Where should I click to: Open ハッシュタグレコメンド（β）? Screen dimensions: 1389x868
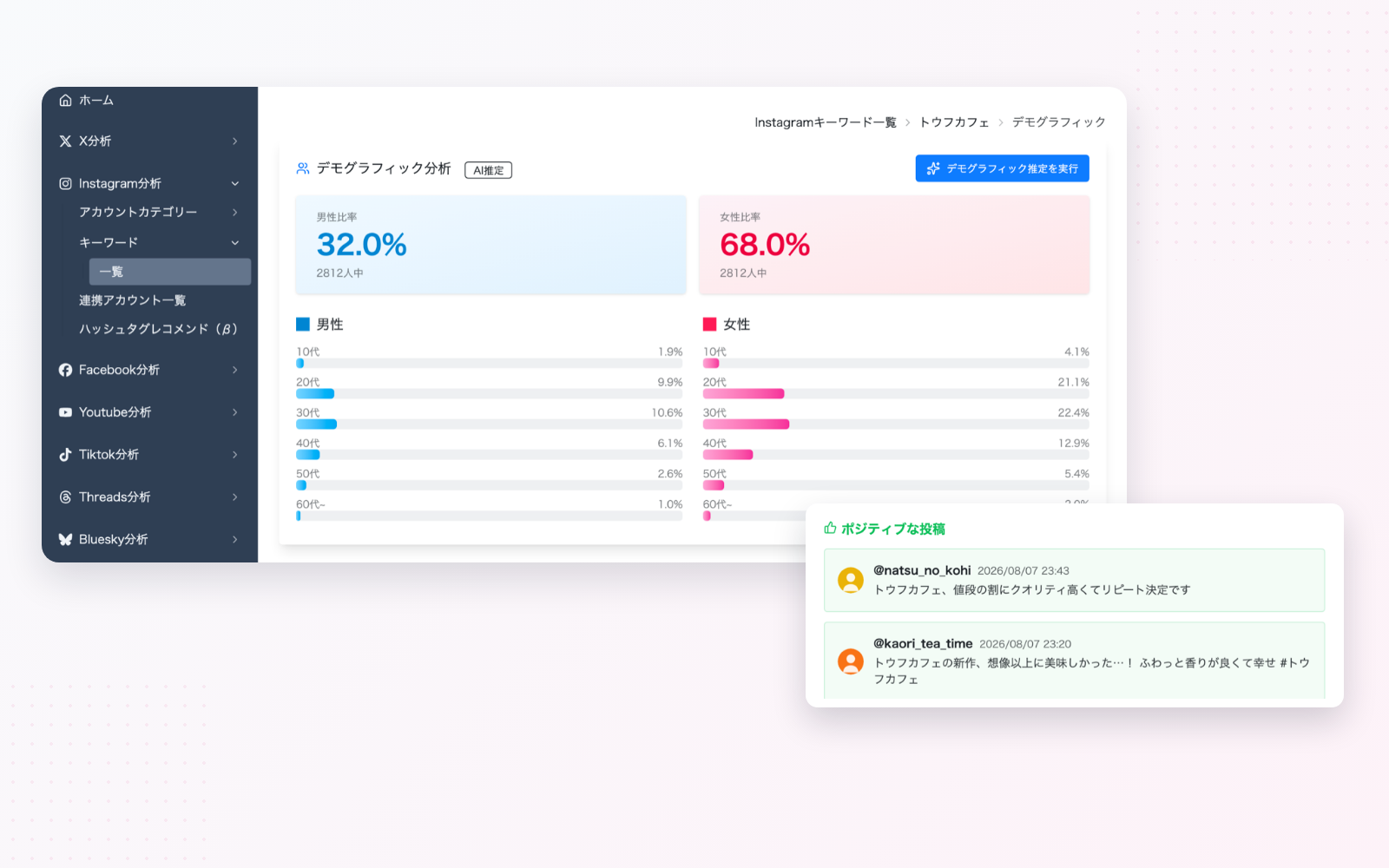pos(158,329)
